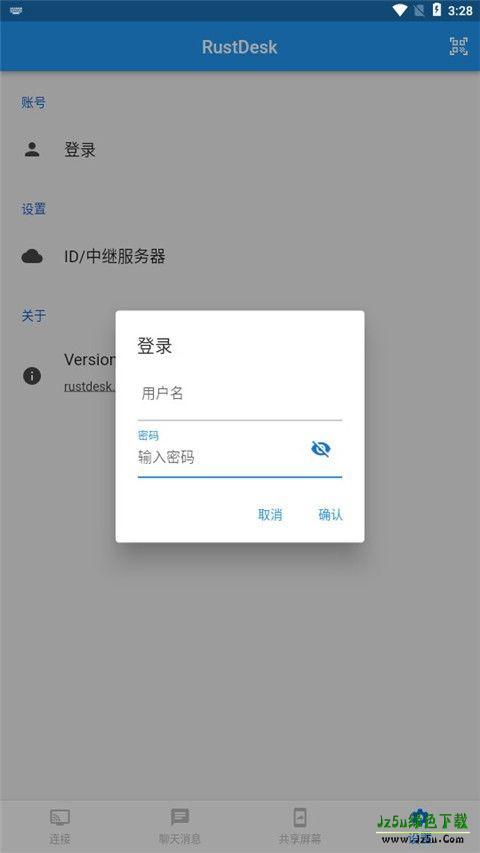
Task: Click the person account icon
Action: pos(32,150)
